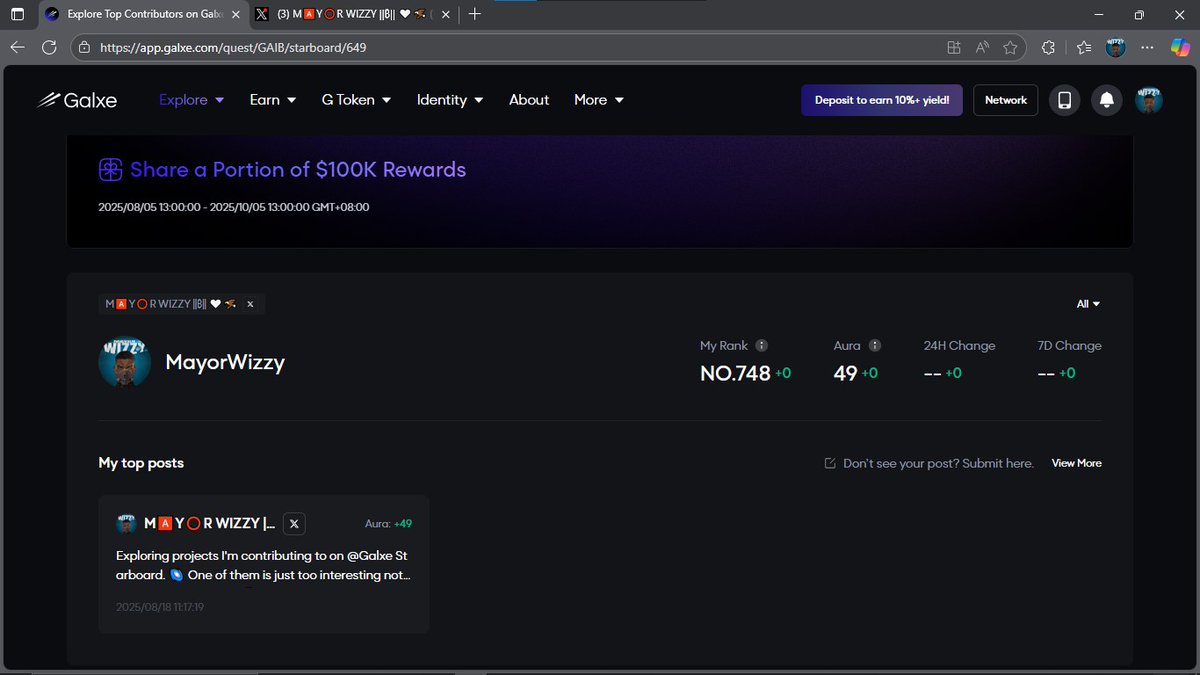Click the browser apps icon in address bar
Image resolution: width=1200 pixels, height=675 pixels.
[954, 47]
